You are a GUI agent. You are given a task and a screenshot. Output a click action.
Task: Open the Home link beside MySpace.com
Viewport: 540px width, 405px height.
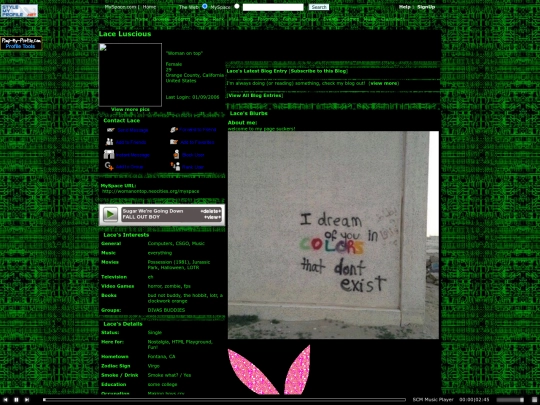[149, 7]
